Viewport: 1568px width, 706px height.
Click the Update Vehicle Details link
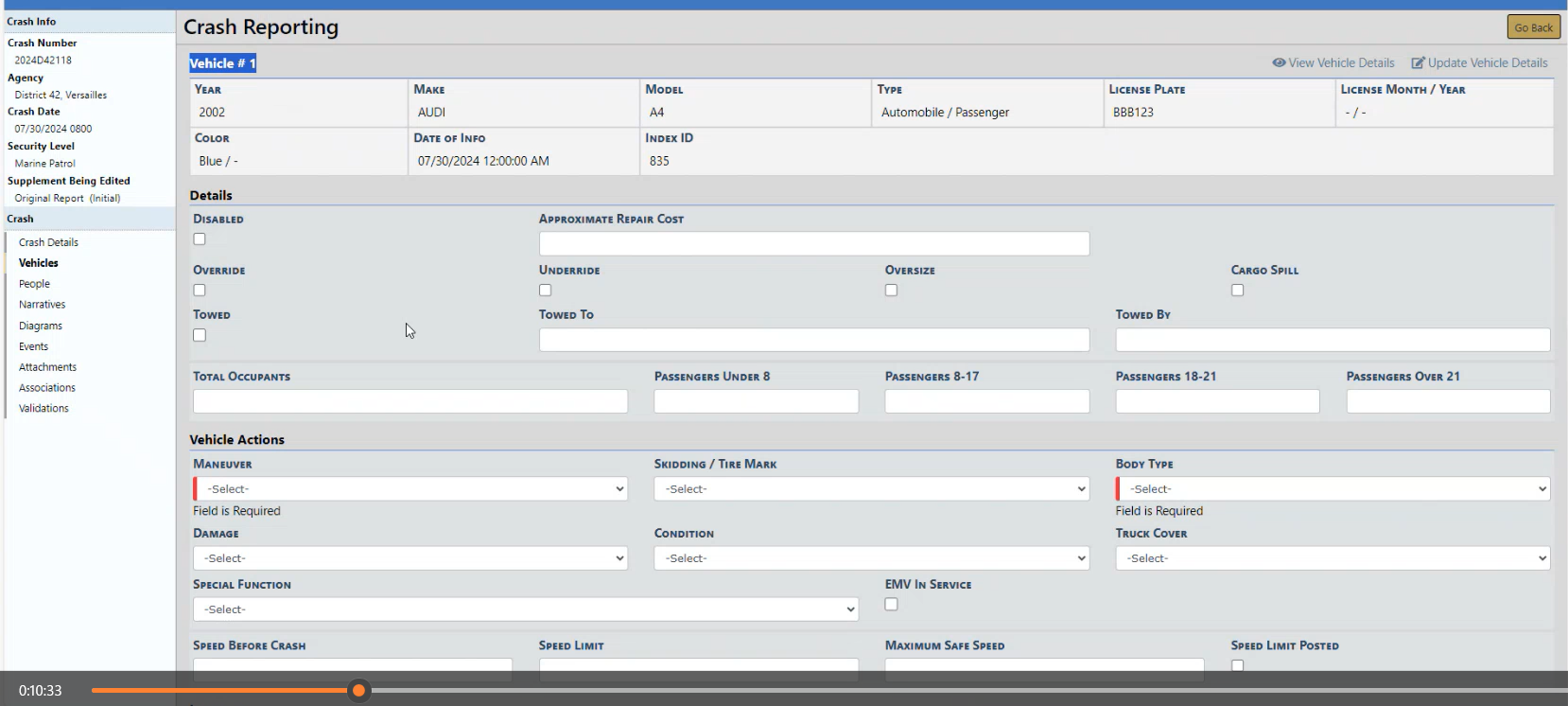point(1487,63)
